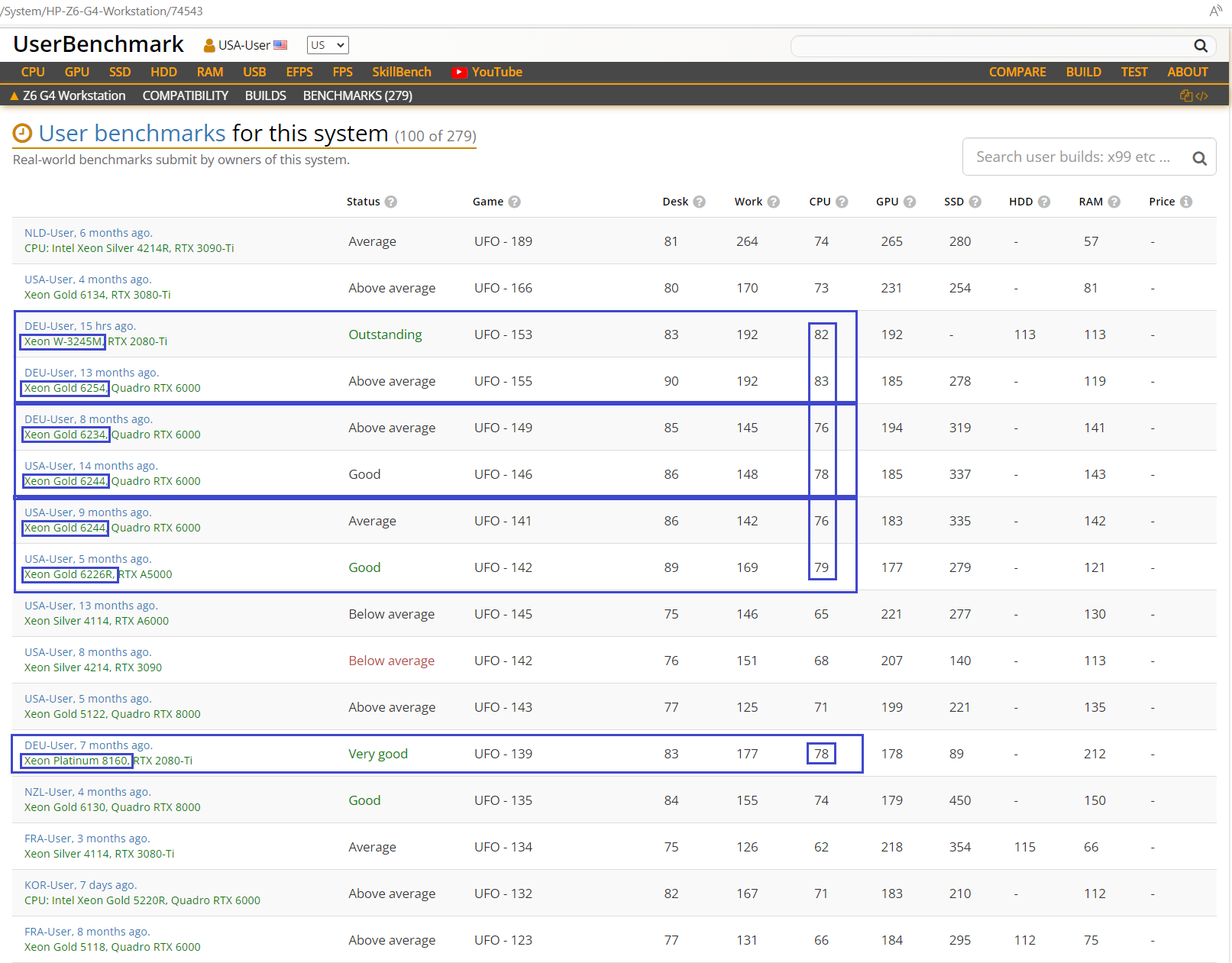Image resolution: width=1232 pixels, height=963 pixels.
Task: Click the read aloud icon in address bar
Action: 1216,10
